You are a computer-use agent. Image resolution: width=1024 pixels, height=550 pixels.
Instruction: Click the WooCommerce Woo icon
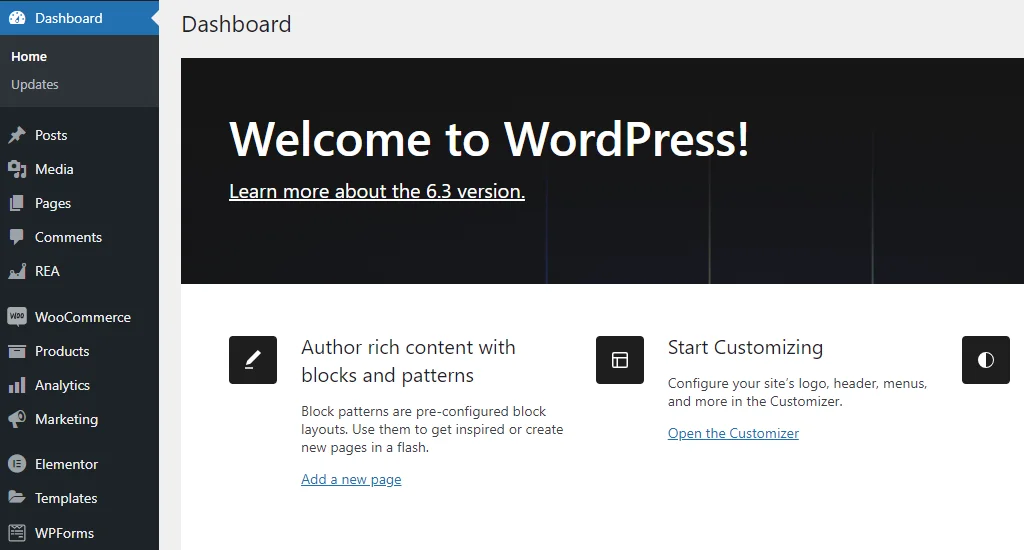[x=17, y=317]
